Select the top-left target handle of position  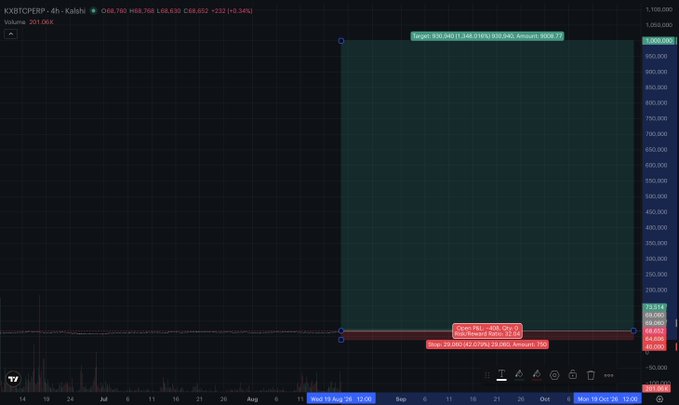341,41
